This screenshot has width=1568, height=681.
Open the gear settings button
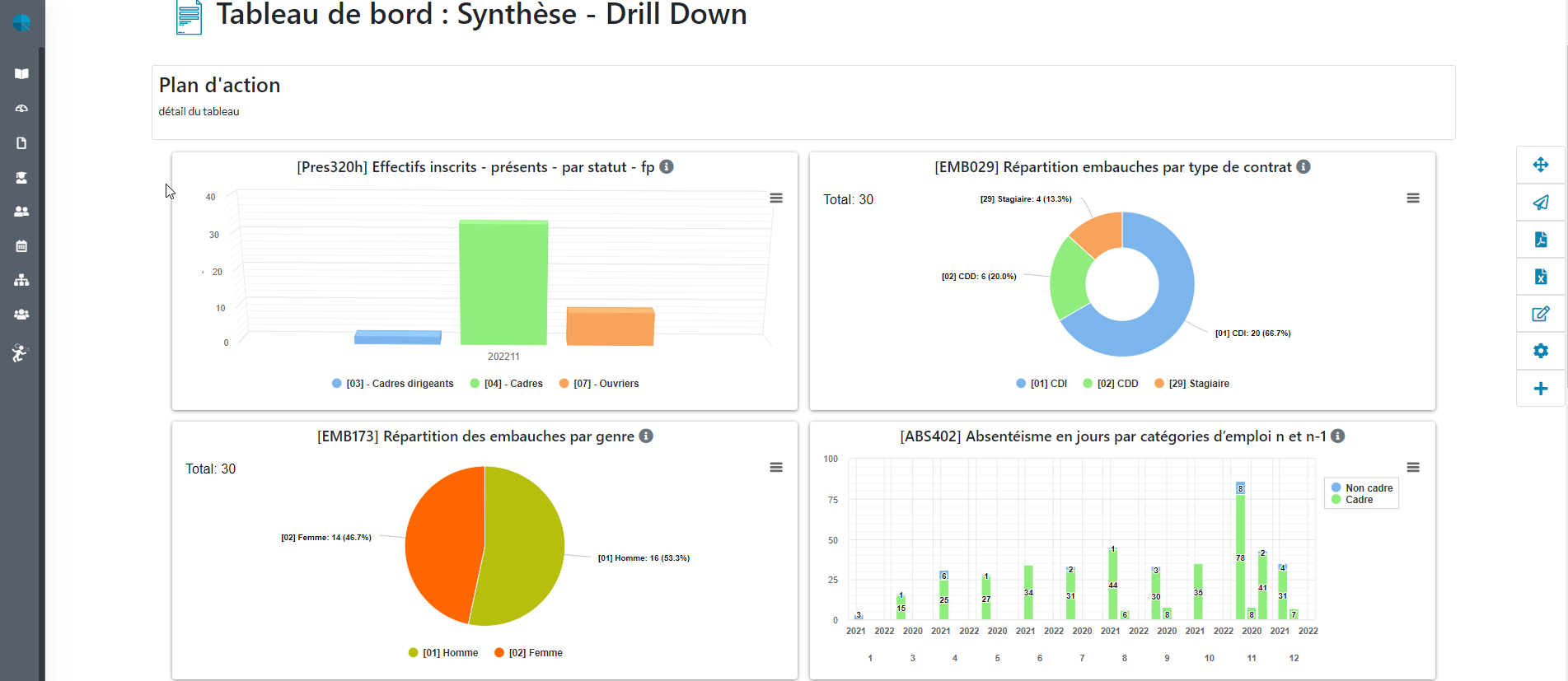[x=1540, y=351]
